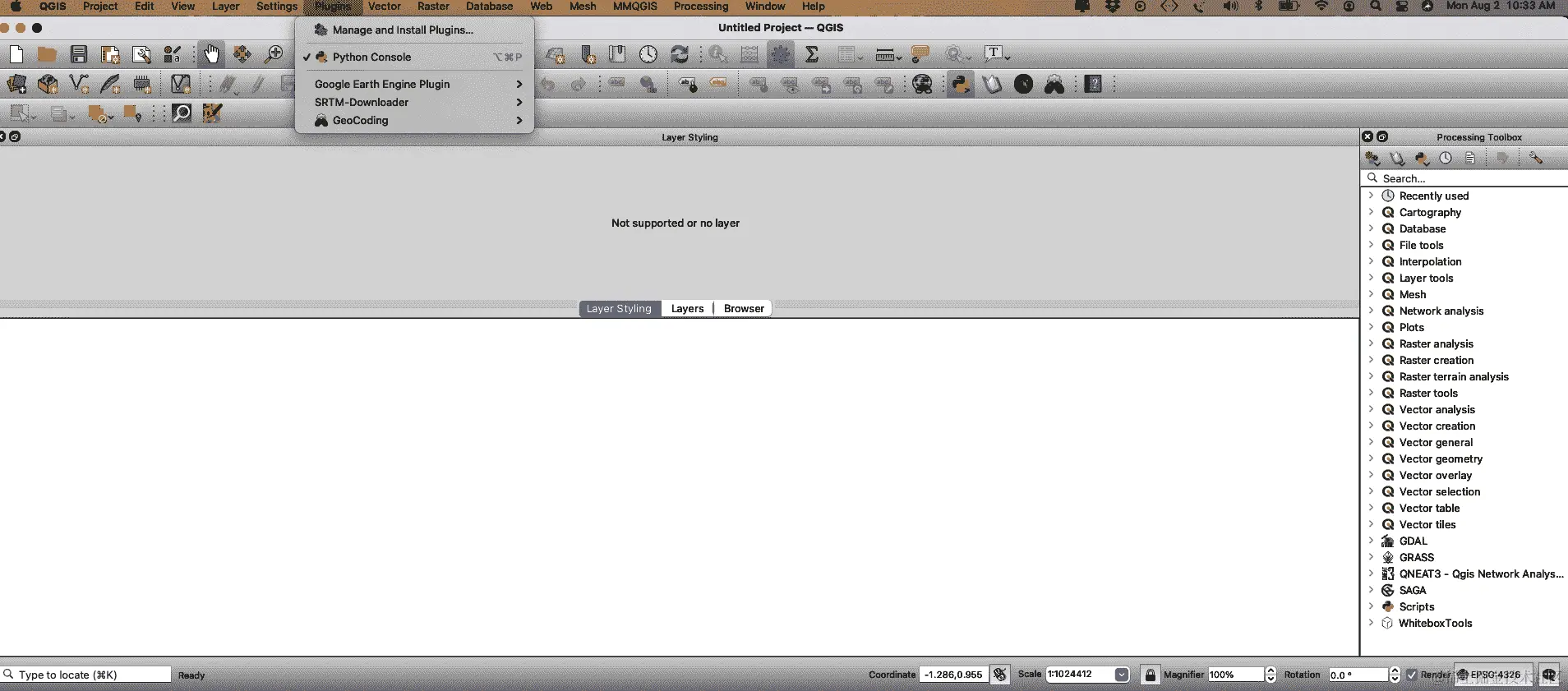Open the MMQGIS menu
The height and width of the screenshot is (691, 1568).
click(x=635, y=7)
